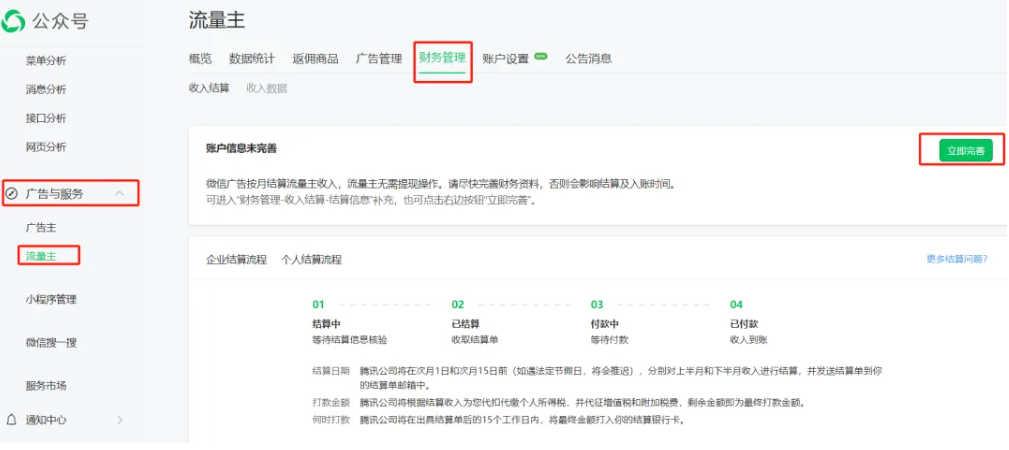Viewport: 1009px width, 450px height.
Task: Click the green badge beside 账户设置
Action: click(541, 57)
